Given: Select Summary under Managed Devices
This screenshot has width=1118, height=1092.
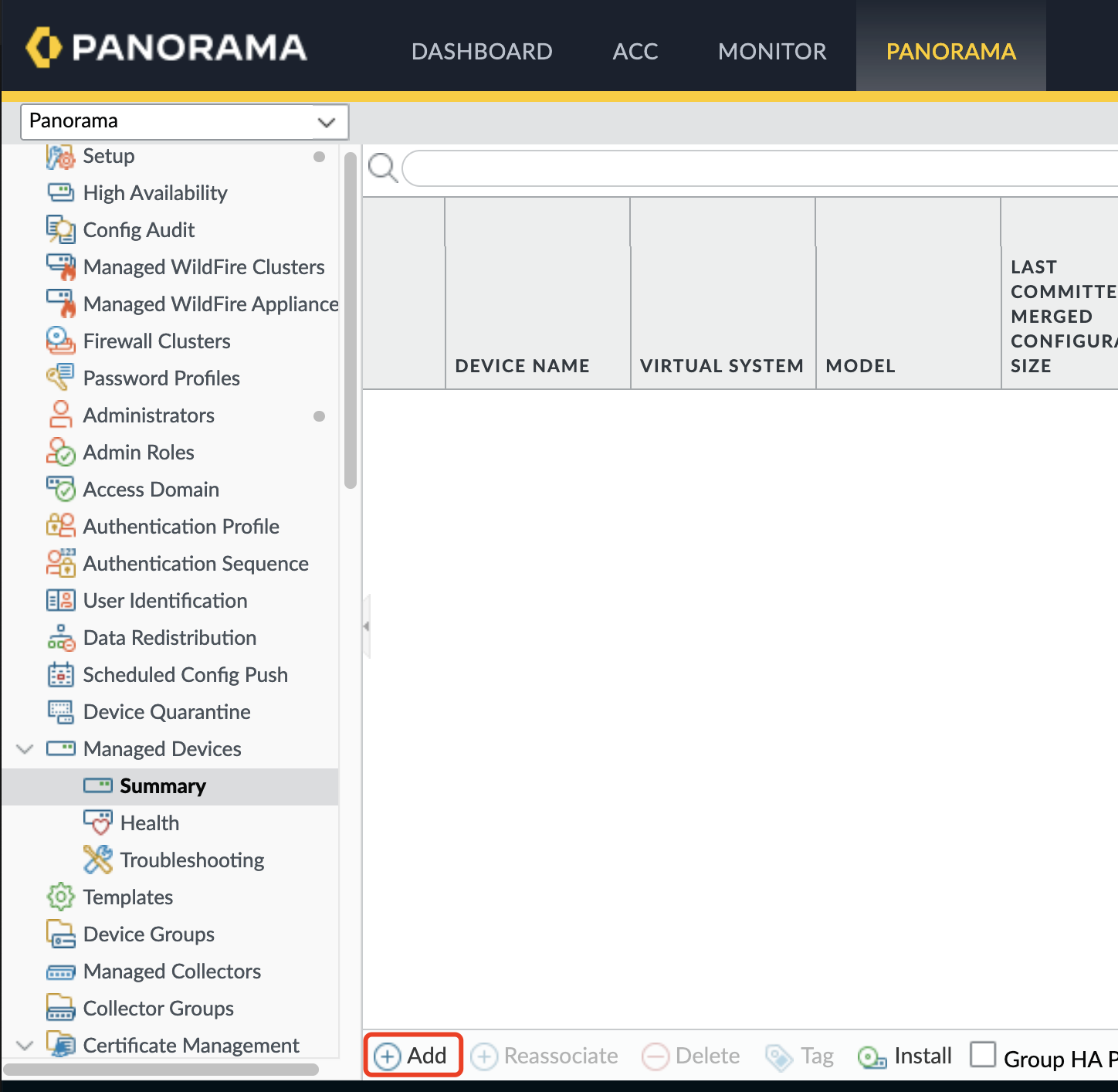Looking at the screenshot, I should [x=170, y=786].
